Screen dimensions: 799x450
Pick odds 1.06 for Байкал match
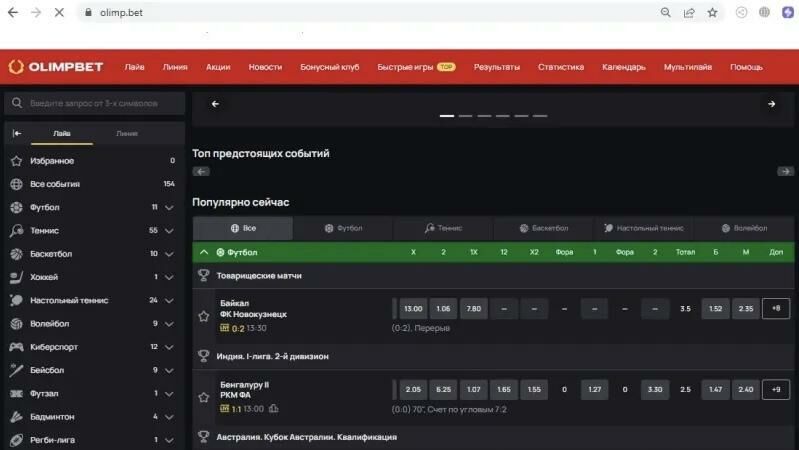pos(443,308)
